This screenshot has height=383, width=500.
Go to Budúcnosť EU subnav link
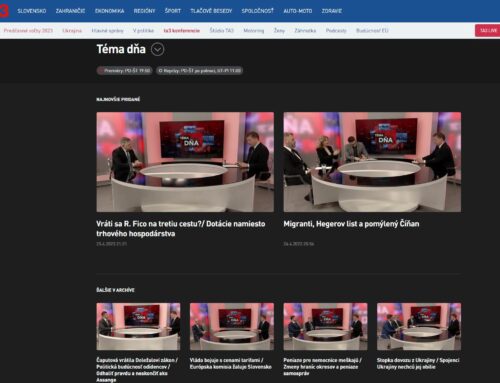click(372, 31)
